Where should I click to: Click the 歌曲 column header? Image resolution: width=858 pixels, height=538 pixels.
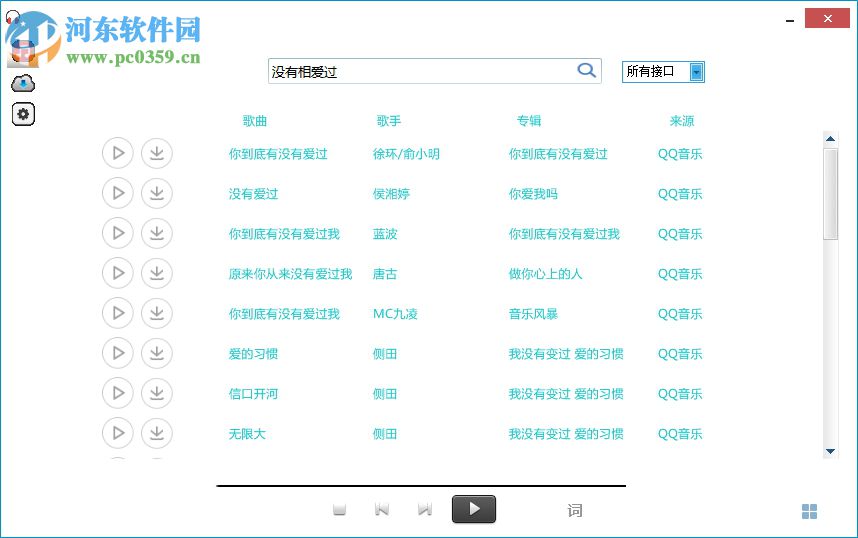[255, 120]
